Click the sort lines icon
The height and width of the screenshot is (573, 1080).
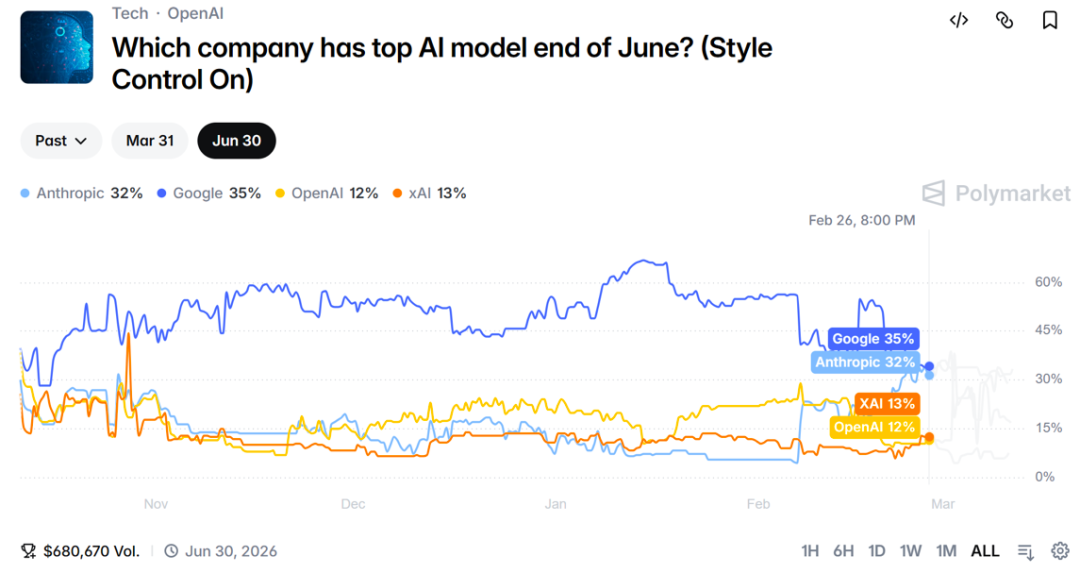click(x=1025, y=551)
